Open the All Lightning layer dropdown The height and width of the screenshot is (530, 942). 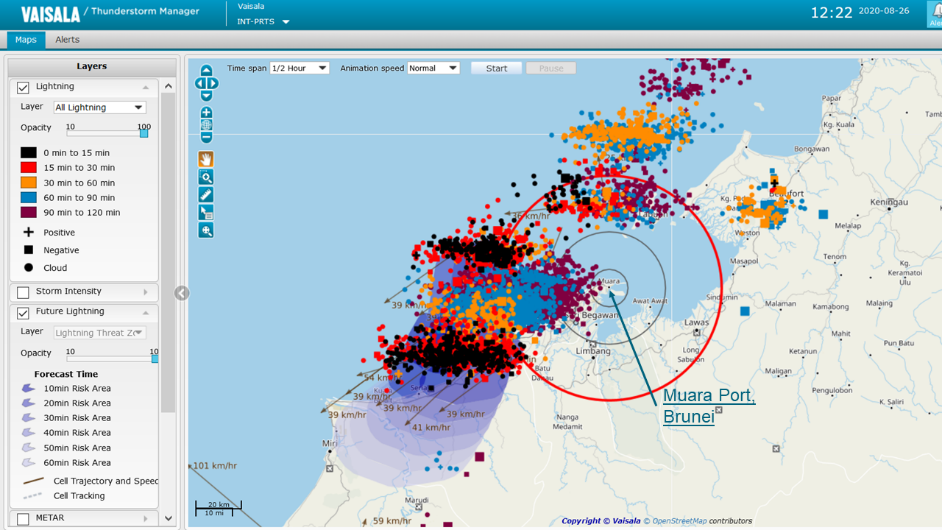coord(99,107)
